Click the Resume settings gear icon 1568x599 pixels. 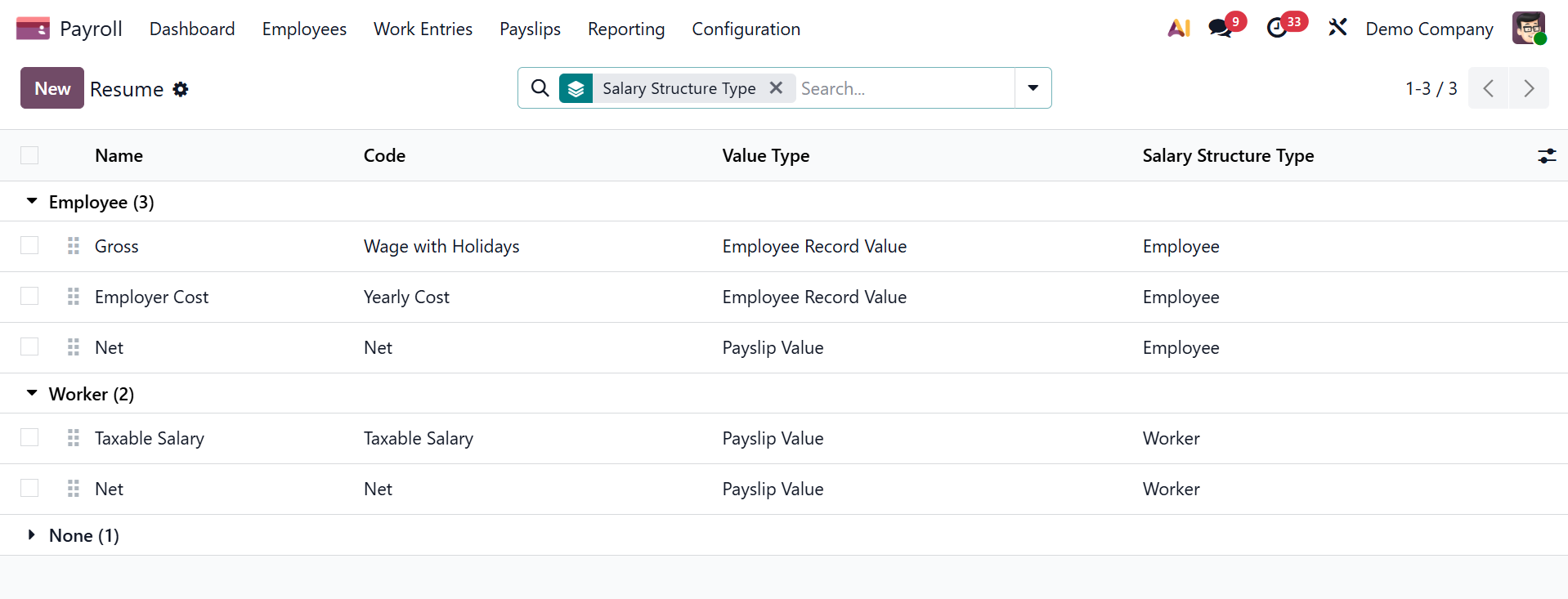tap(181, 89)
